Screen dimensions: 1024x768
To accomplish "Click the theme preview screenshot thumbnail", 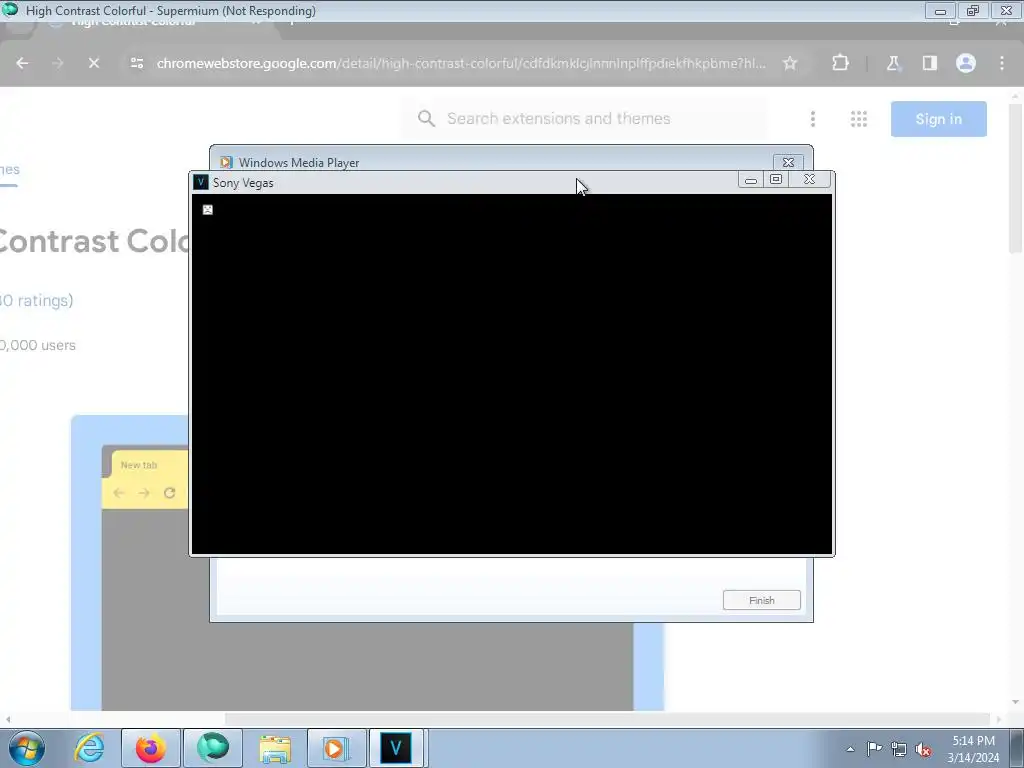I will [x=367, y=563].
